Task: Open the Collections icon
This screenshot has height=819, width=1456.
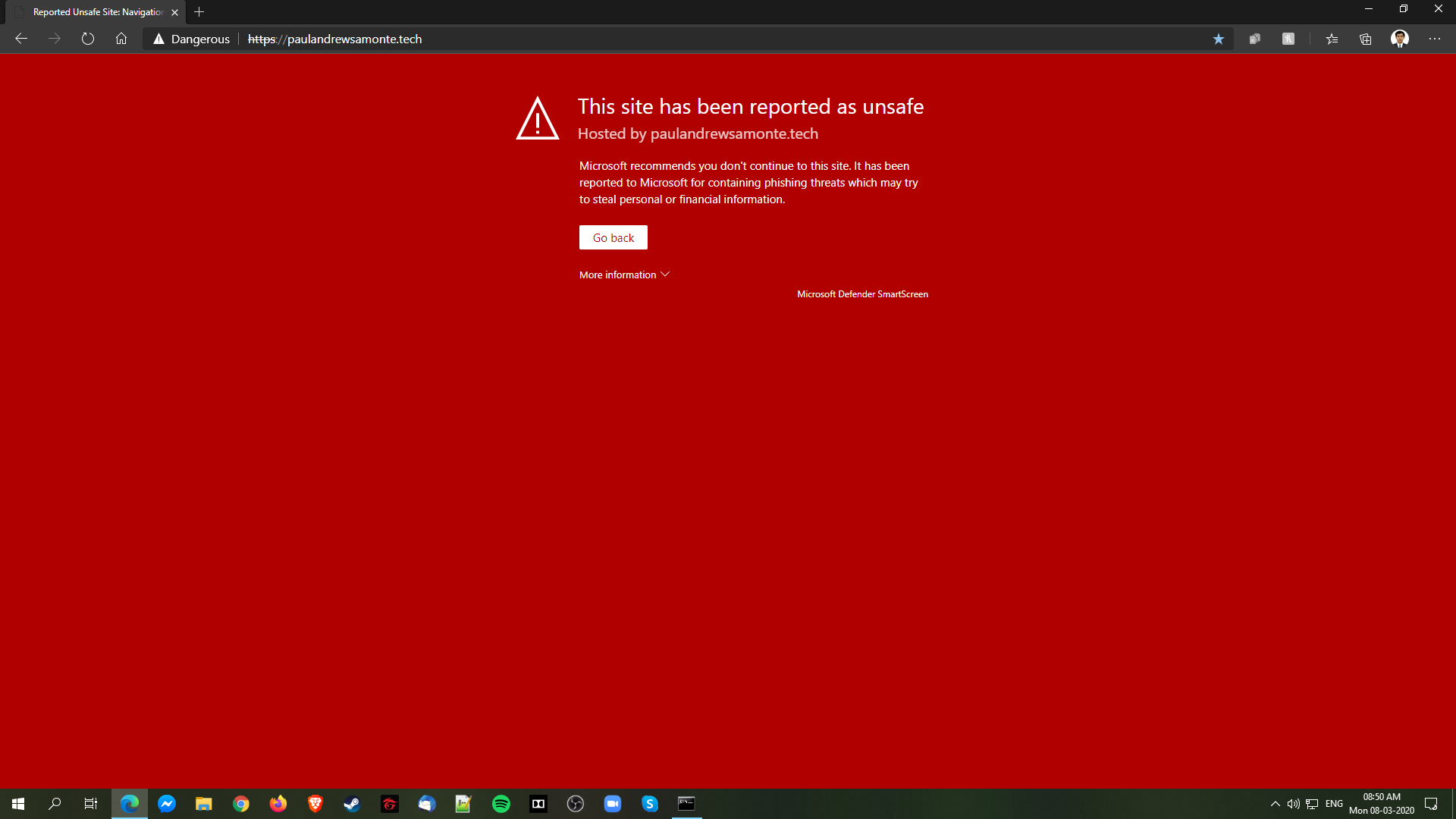Action: (1366, 39)
